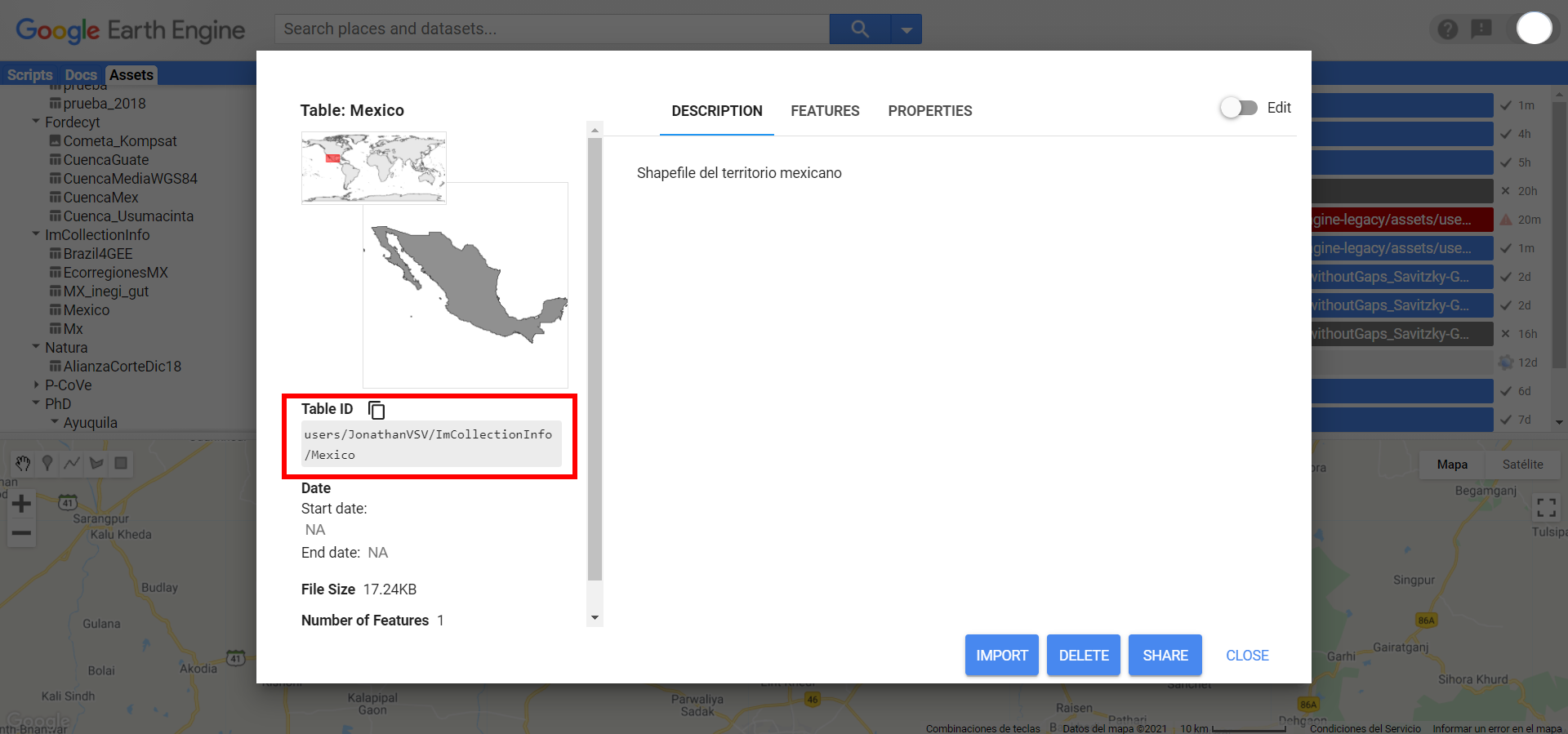Open the Condiciones del Servicio link
Image resolution: width=1568 pixels, height=734 pixels.
(x=1365, y=728)
